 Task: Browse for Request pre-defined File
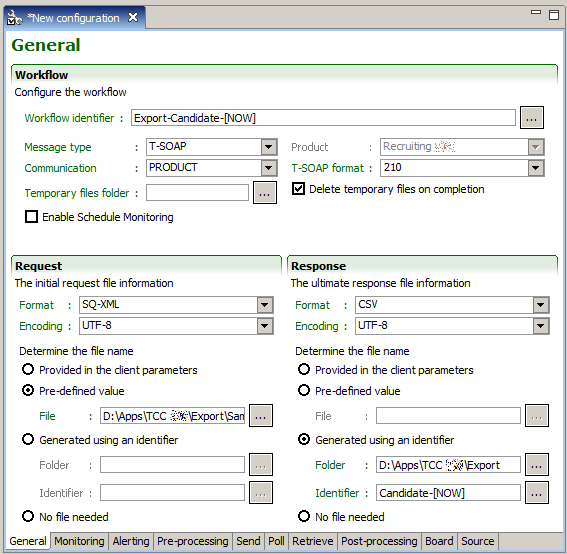point(261,416)
